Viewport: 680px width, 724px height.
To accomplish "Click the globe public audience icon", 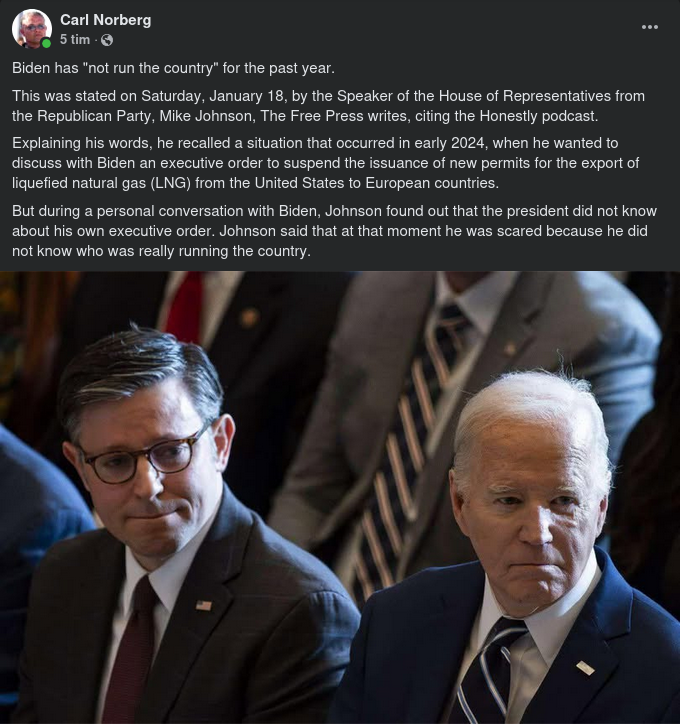I will (x=107, y=41).
